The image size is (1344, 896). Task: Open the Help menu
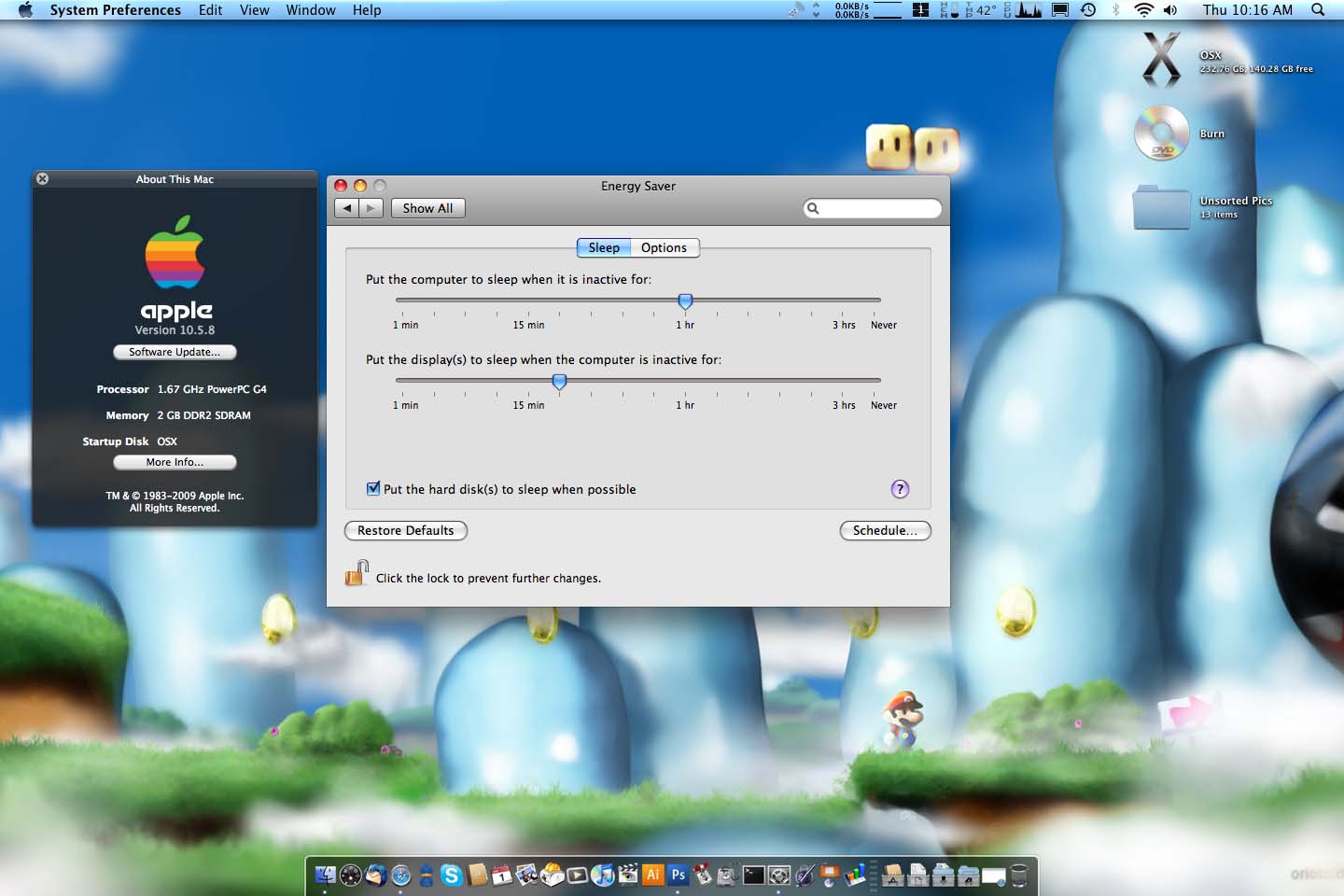(x=367, y=9)
